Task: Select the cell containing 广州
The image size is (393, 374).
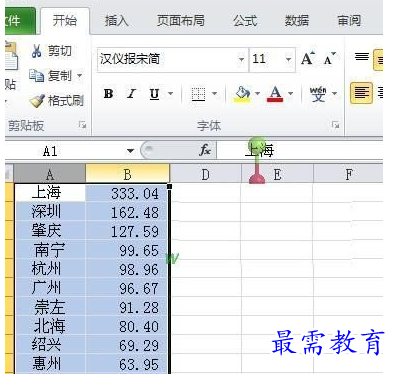Action: (50, 288)
